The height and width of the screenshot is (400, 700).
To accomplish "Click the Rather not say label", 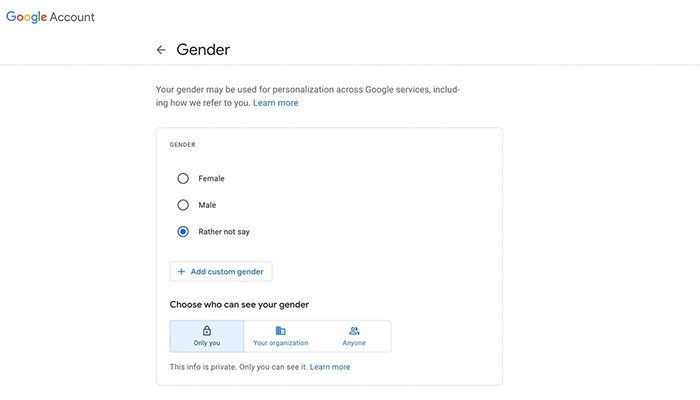I will click(224, 232).
